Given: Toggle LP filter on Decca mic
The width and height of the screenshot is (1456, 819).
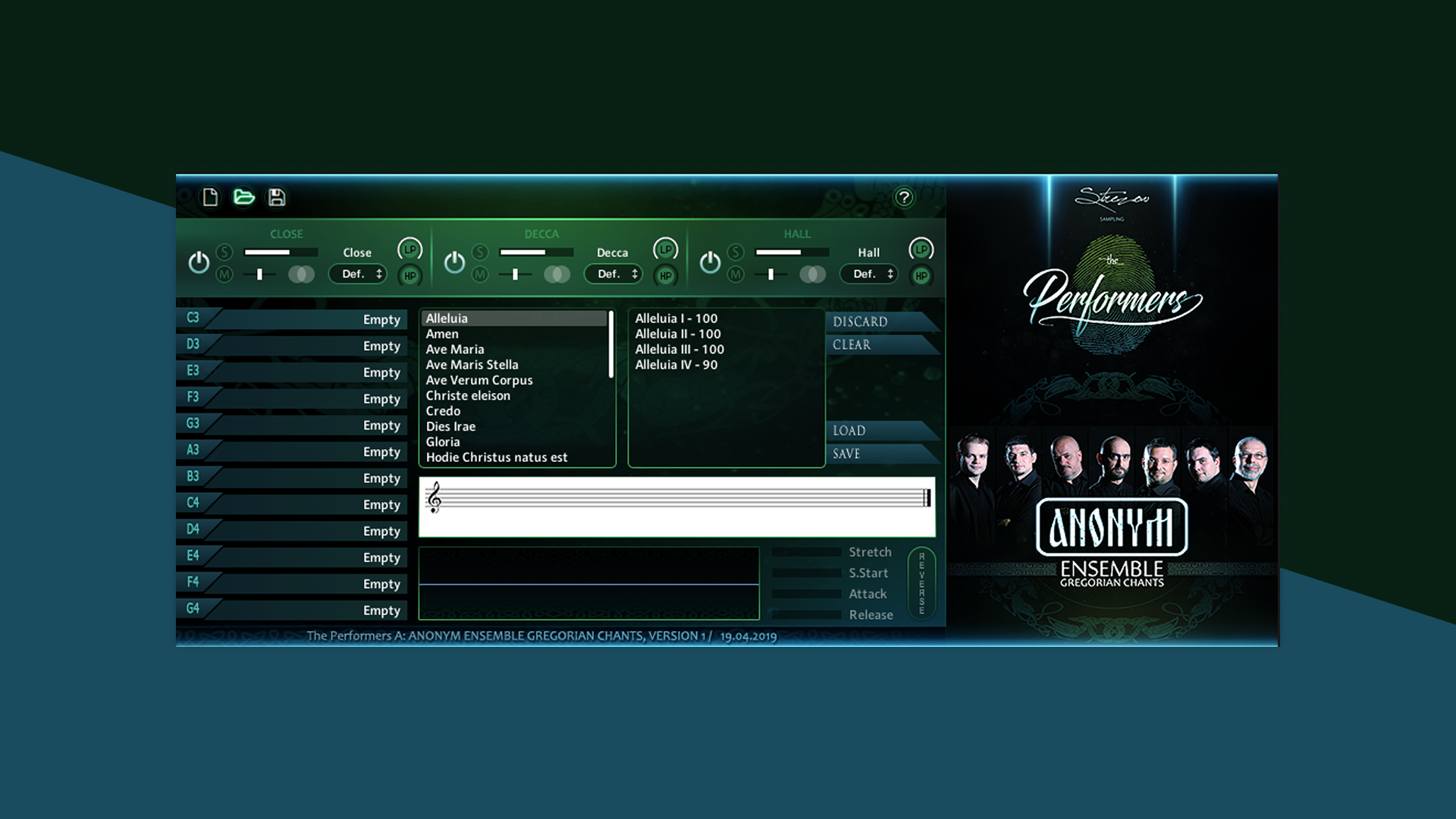Looking at the screenshot, I should tap(665, 249).
